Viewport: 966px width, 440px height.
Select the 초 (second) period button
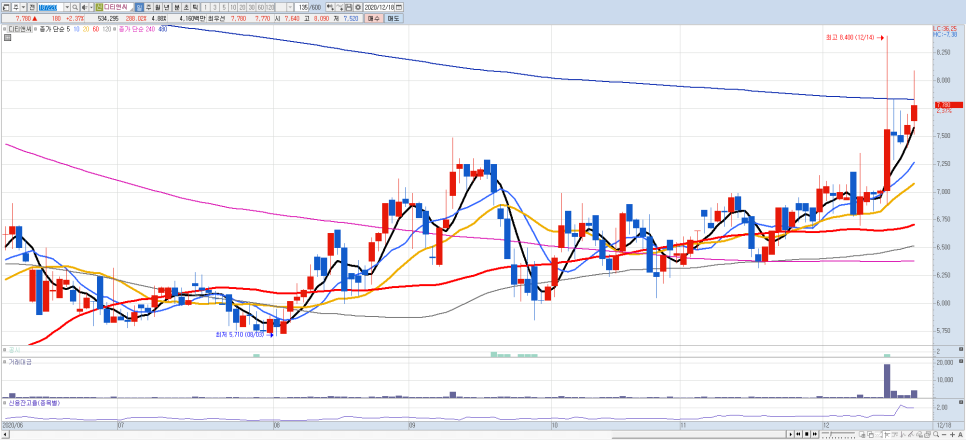click(186, 7)
